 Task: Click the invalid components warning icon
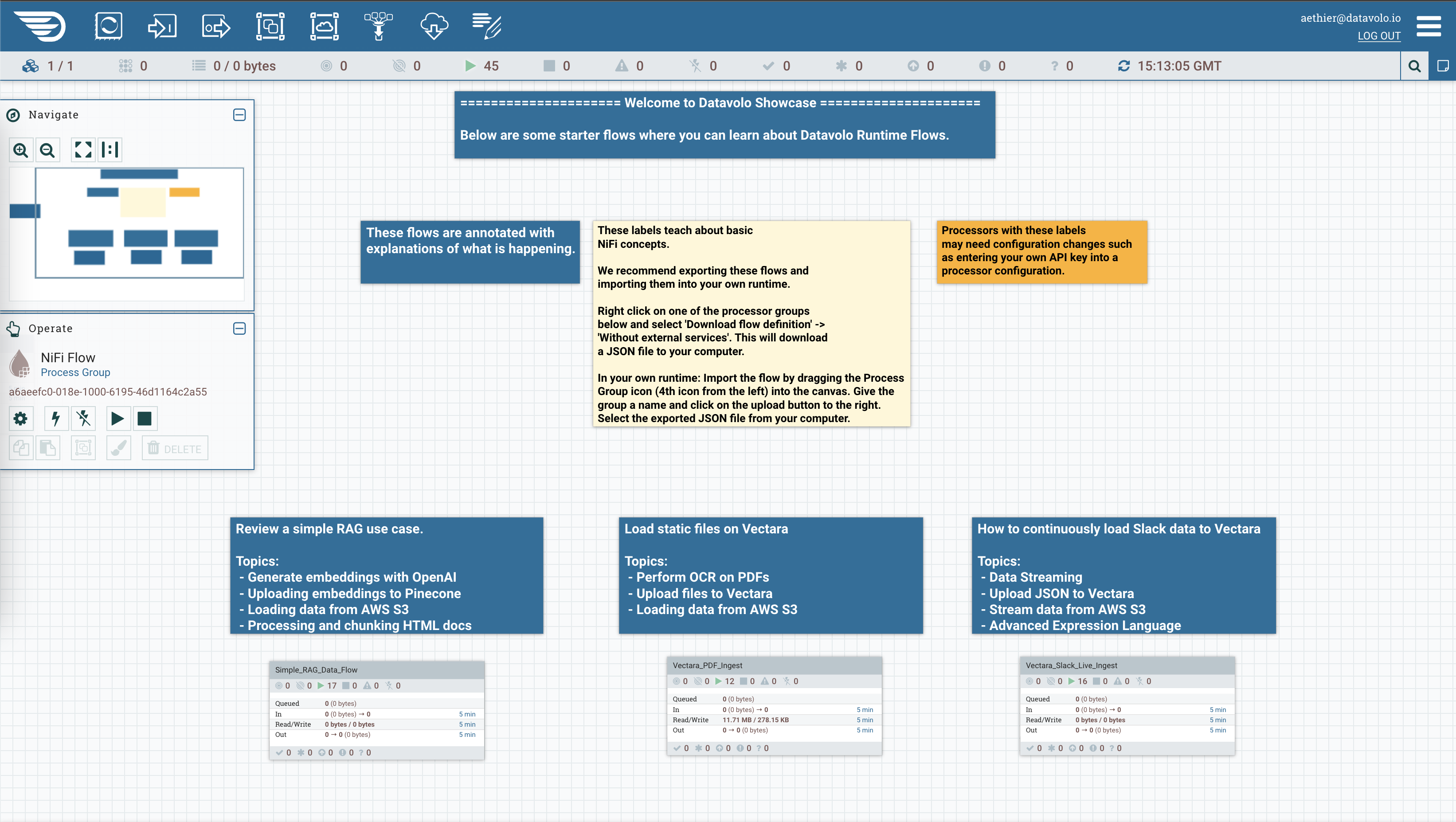[x=621, y=66]
